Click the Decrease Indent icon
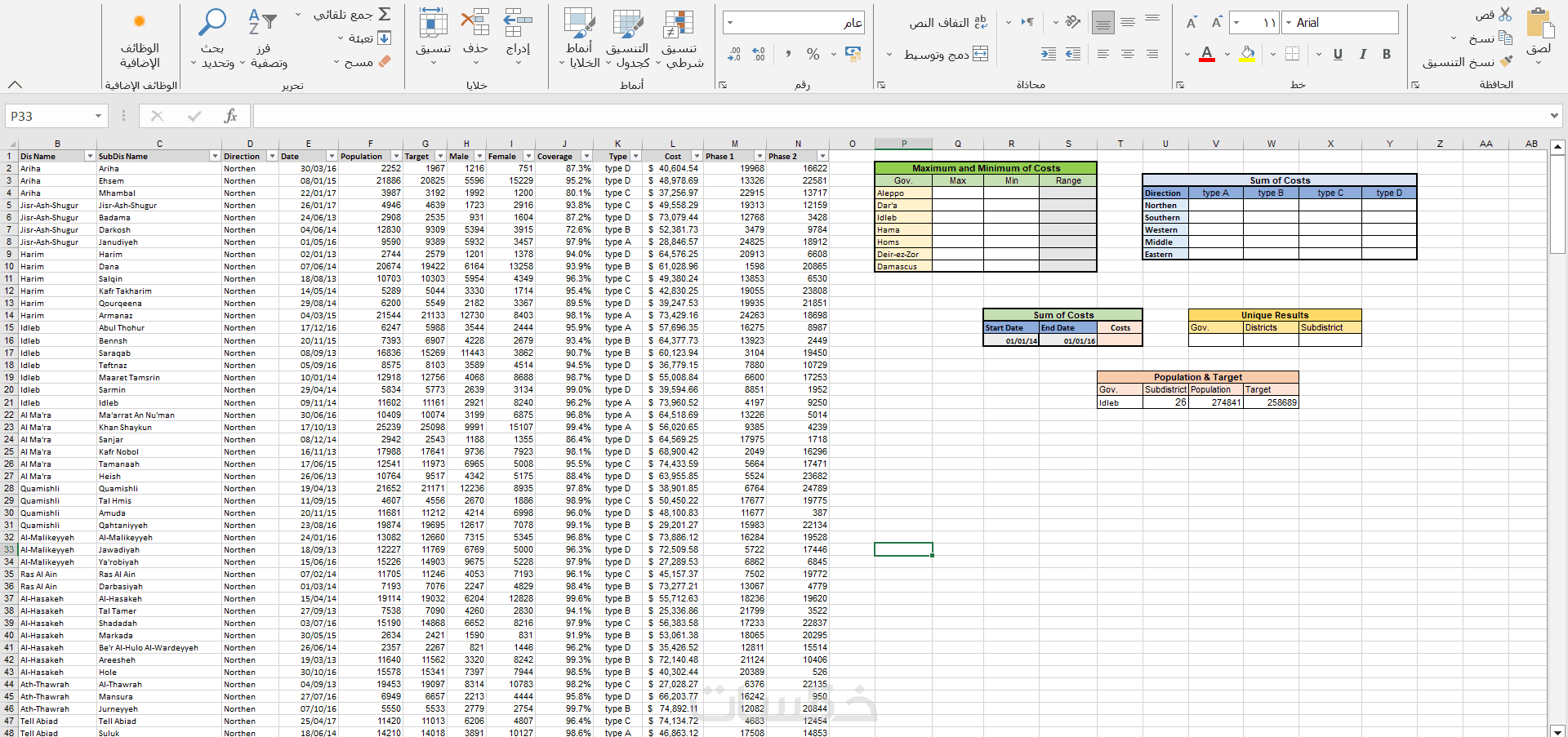The height and width of the screenshot is (737, 1568). 1073,54
